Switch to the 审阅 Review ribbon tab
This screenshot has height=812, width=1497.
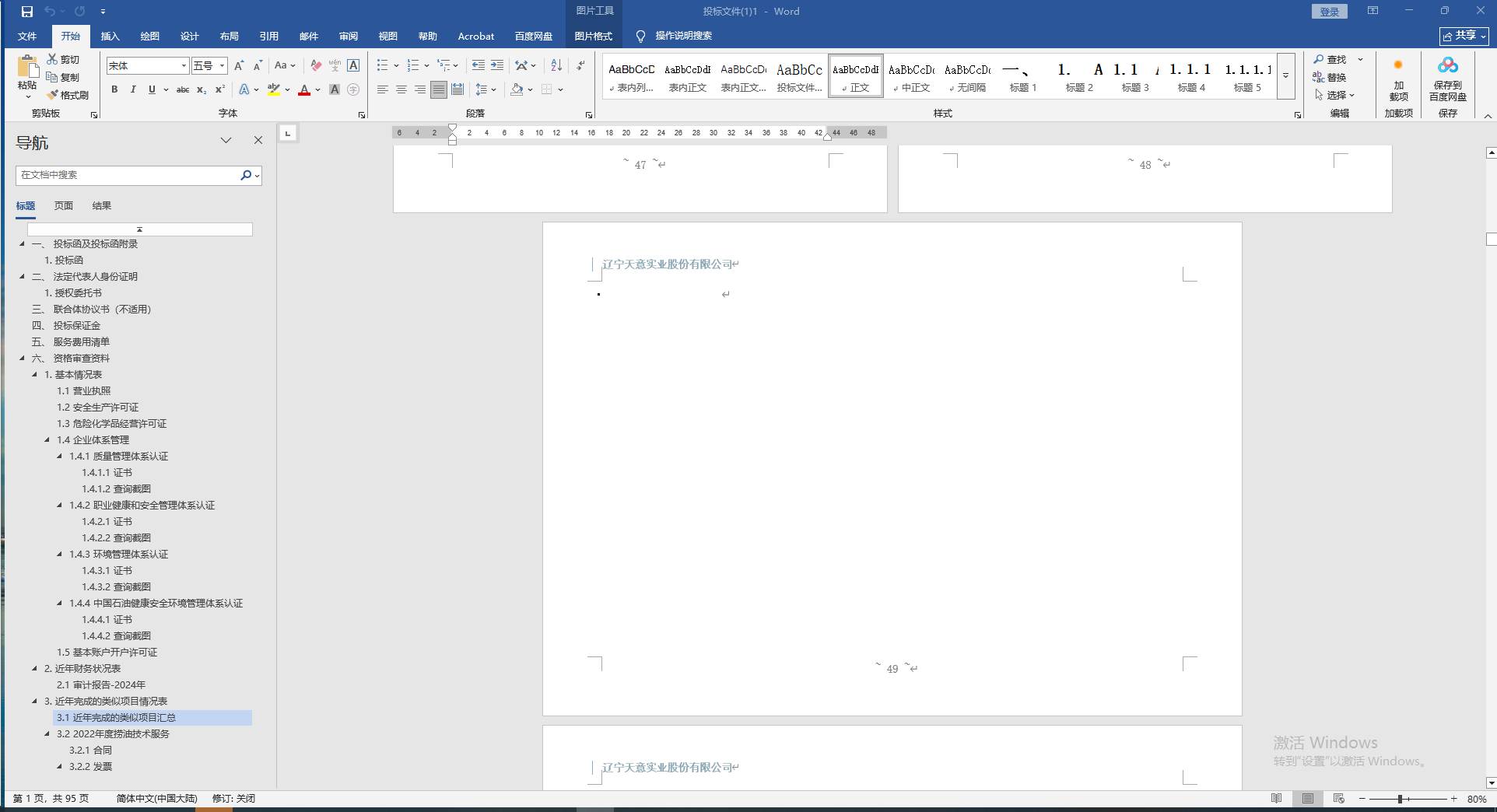pyautogui.click(x=349, y=36)
